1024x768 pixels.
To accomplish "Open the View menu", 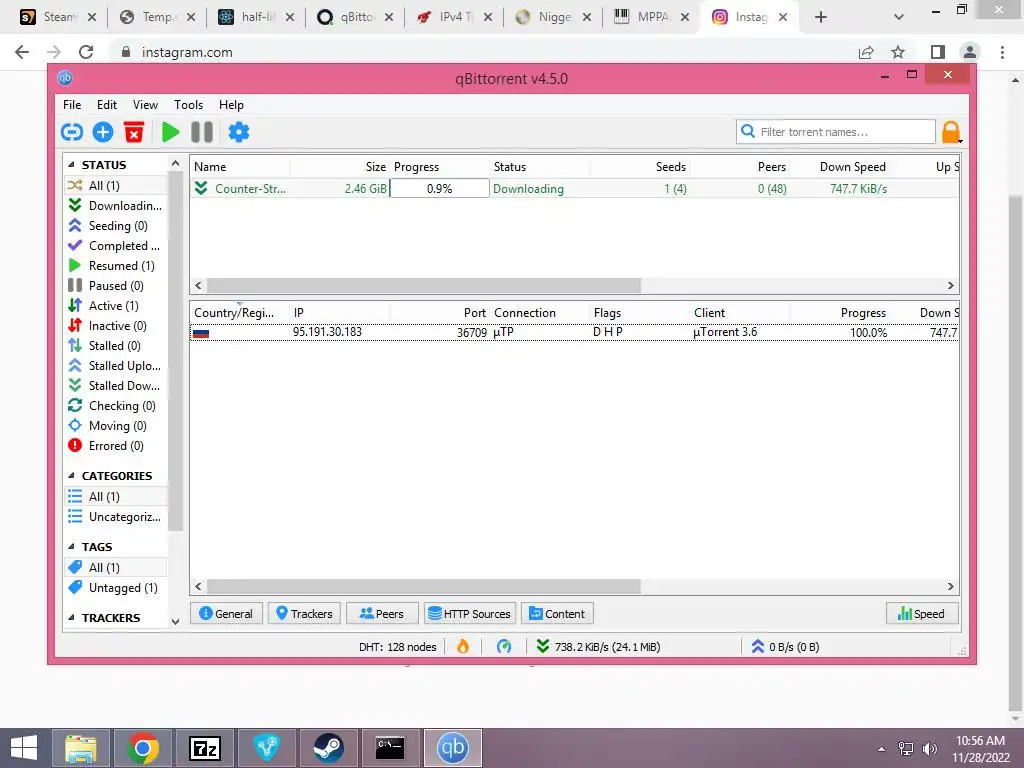I will pos(145,104).
